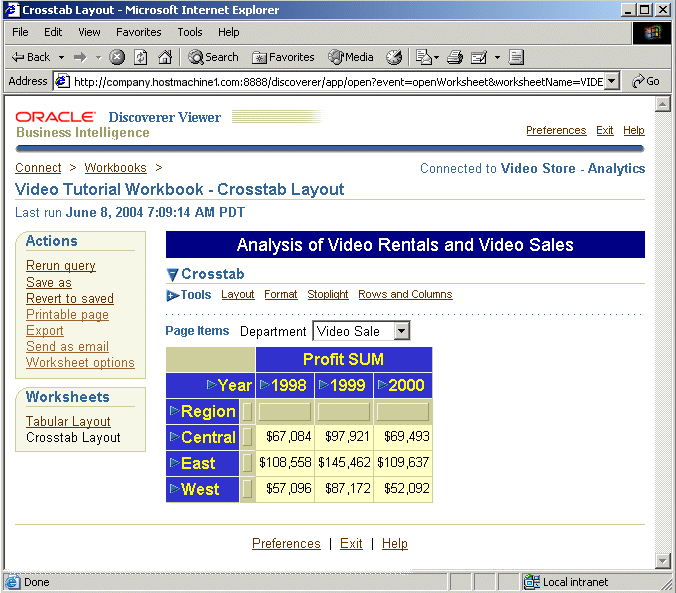Click the bottom Exit footer link
Image resolution: width=676 pixels, height=593 pixels.
(x=351, y=543)
